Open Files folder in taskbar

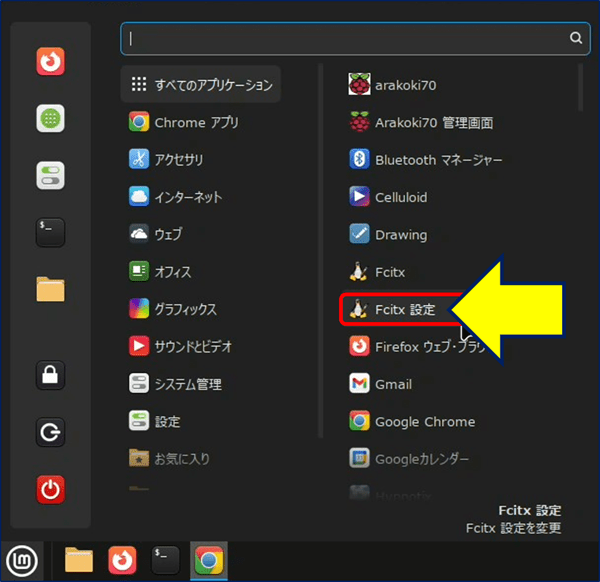(79, 560)
